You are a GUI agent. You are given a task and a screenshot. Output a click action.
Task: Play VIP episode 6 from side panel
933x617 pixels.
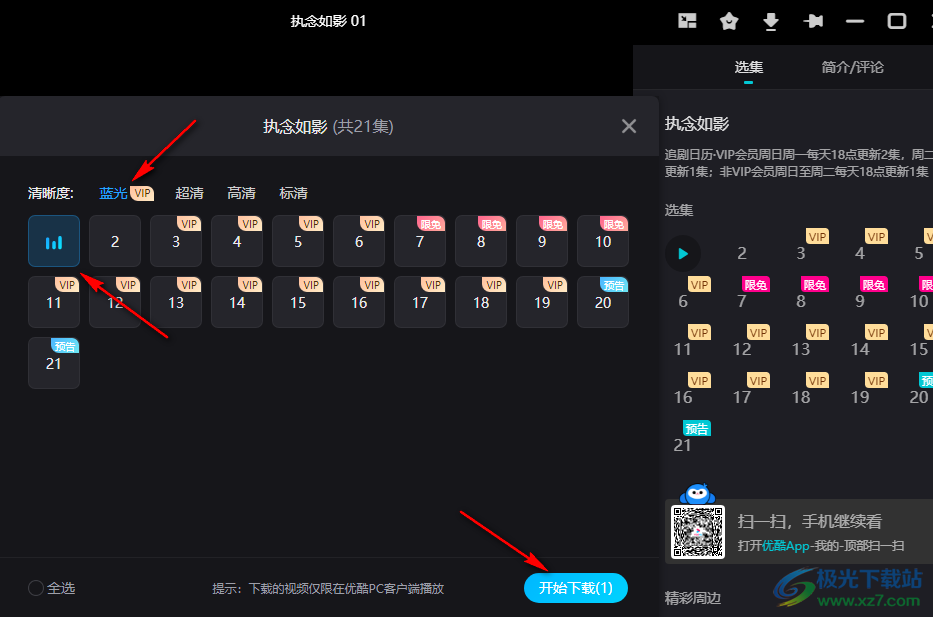pyautogui.click(x=683, y=301)
